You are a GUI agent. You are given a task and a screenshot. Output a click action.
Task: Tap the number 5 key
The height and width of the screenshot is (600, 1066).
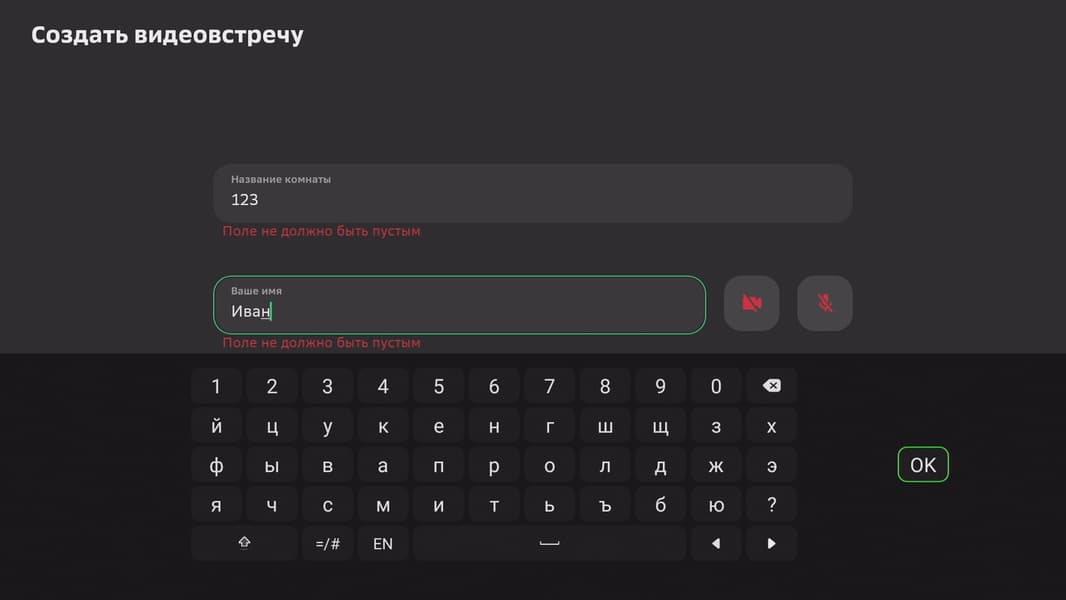pyautogui.click(x=439, y=386)
